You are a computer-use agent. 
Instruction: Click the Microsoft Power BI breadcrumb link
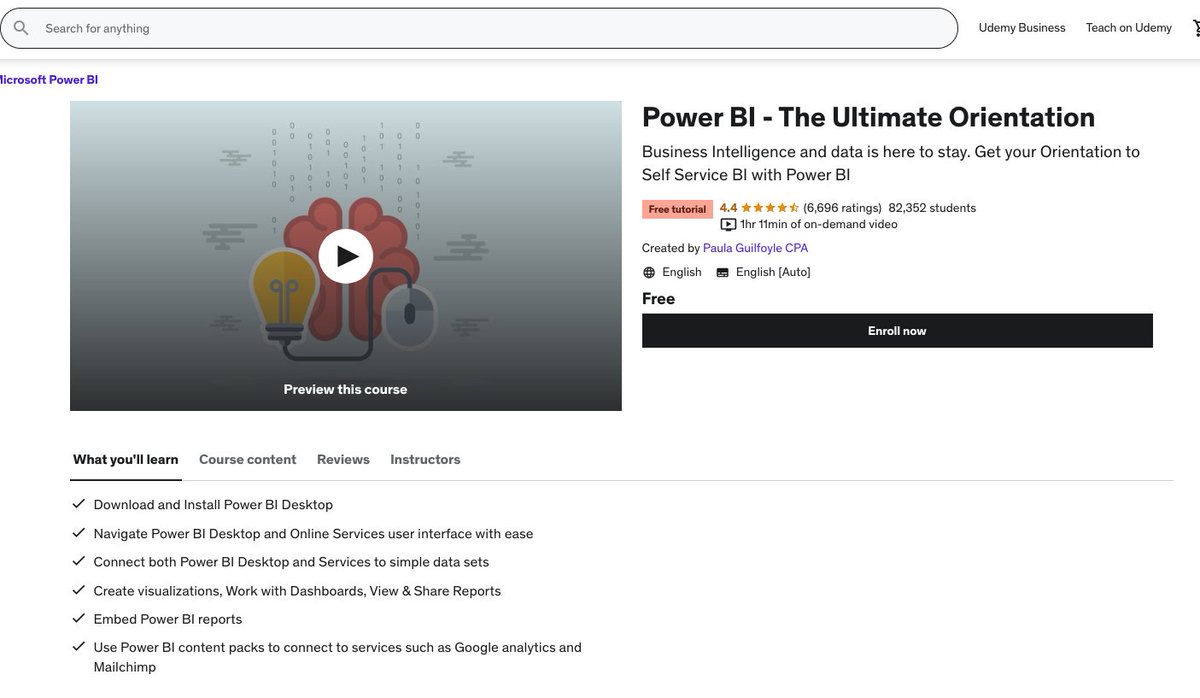pyautogui.click(x=48, y=78)
